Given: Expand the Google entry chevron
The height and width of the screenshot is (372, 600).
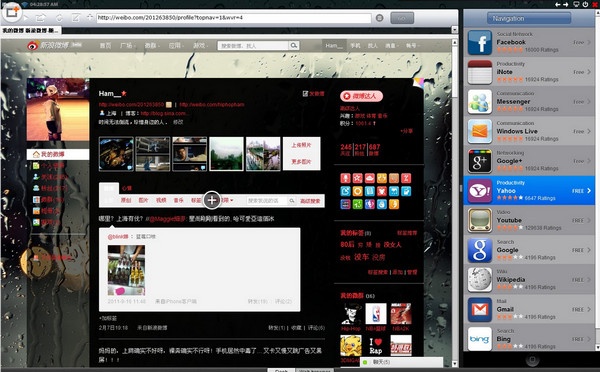Looking at the screenshot, I should coord(589,250).
